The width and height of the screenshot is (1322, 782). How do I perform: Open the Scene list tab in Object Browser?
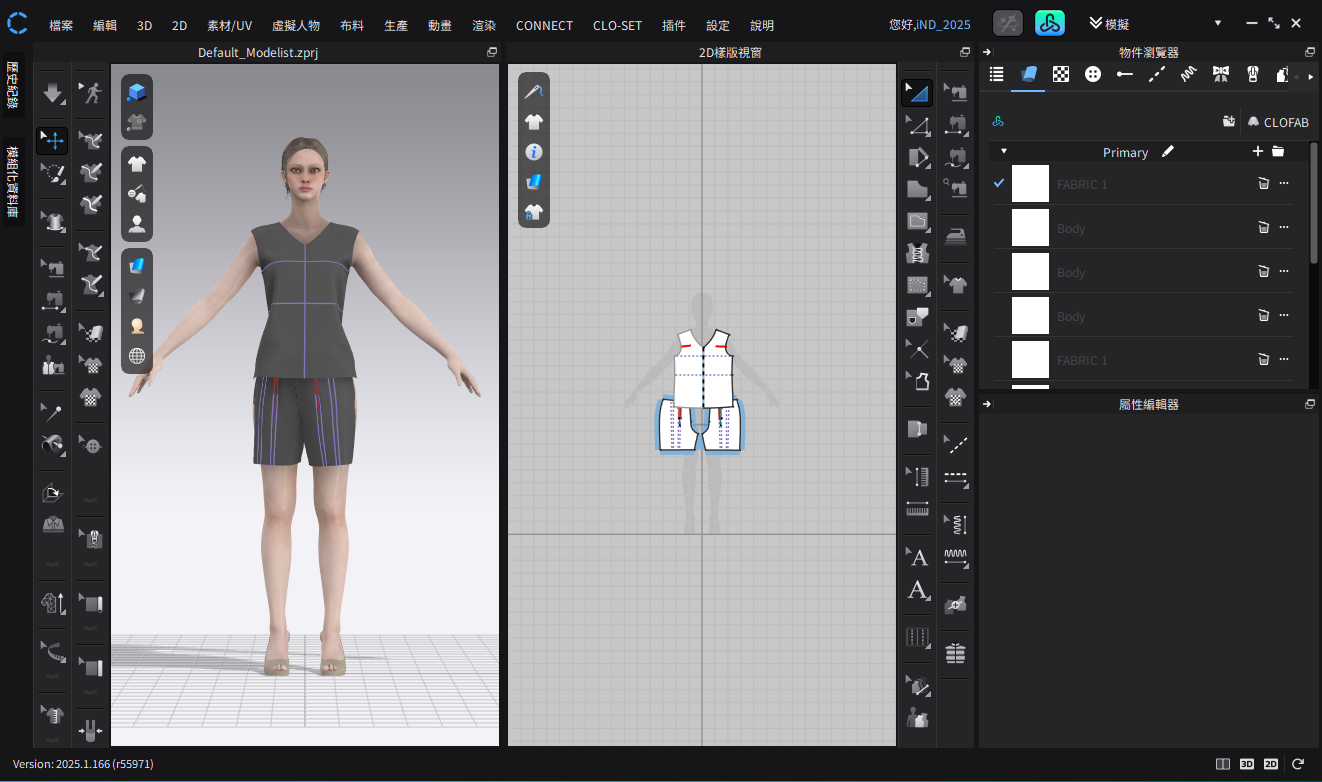pos(996,74)
